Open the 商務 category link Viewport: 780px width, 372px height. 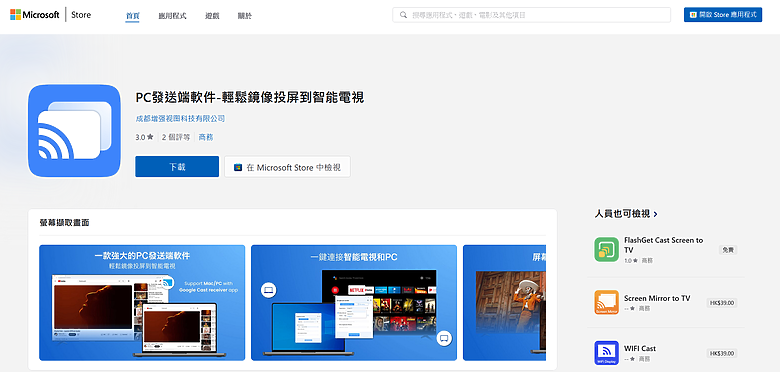tap(205, 137)
